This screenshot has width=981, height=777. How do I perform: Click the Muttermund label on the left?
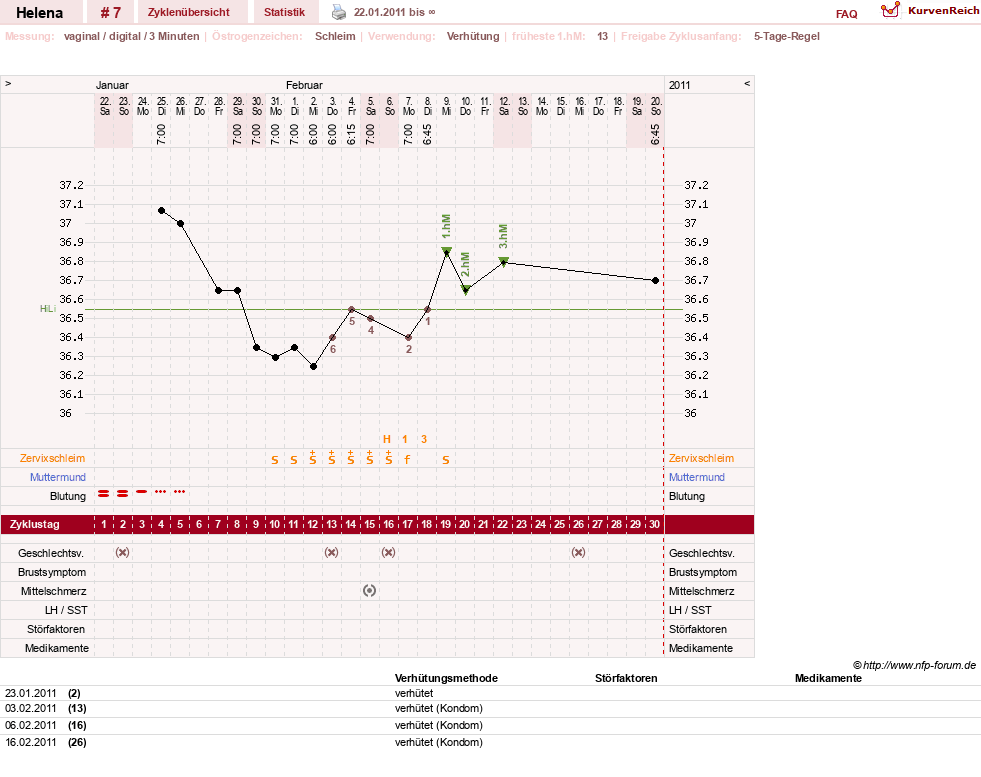[58, 477]
